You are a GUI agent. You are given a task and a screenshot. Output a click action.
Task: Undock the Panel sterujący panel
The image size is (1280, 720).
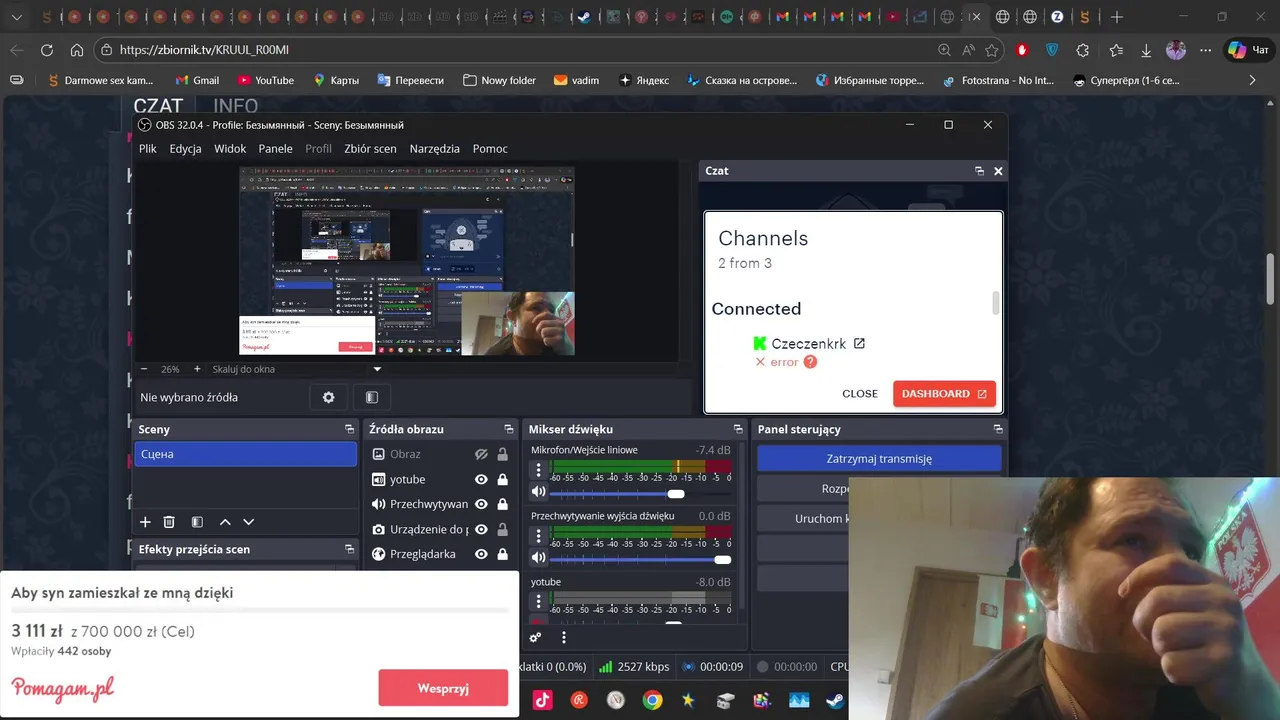(x=998, y=429)
